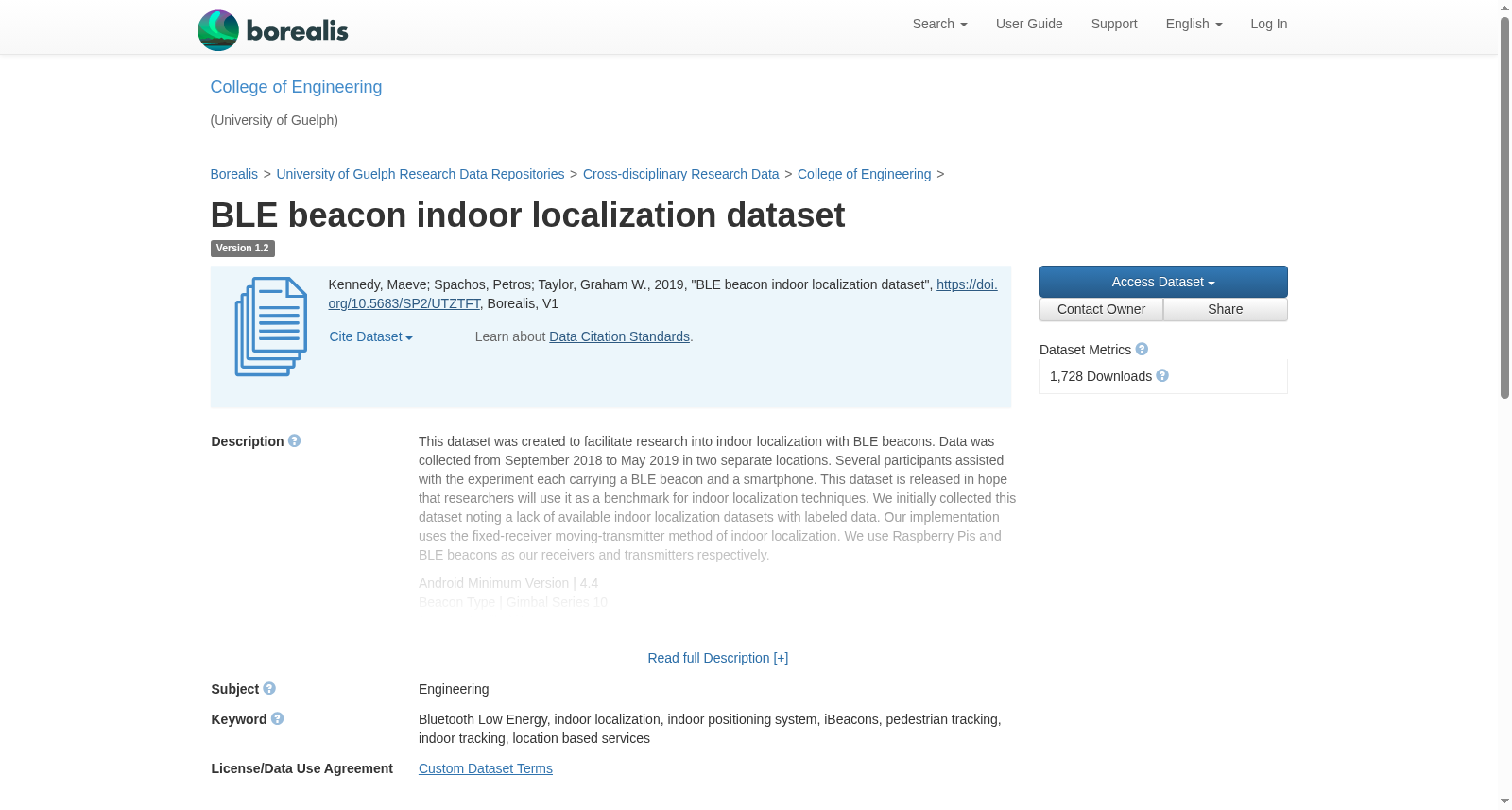Viewport: 1512px width, 810px height.
Task: Click the page vertical scrollbar
Action: (1504, 405)
